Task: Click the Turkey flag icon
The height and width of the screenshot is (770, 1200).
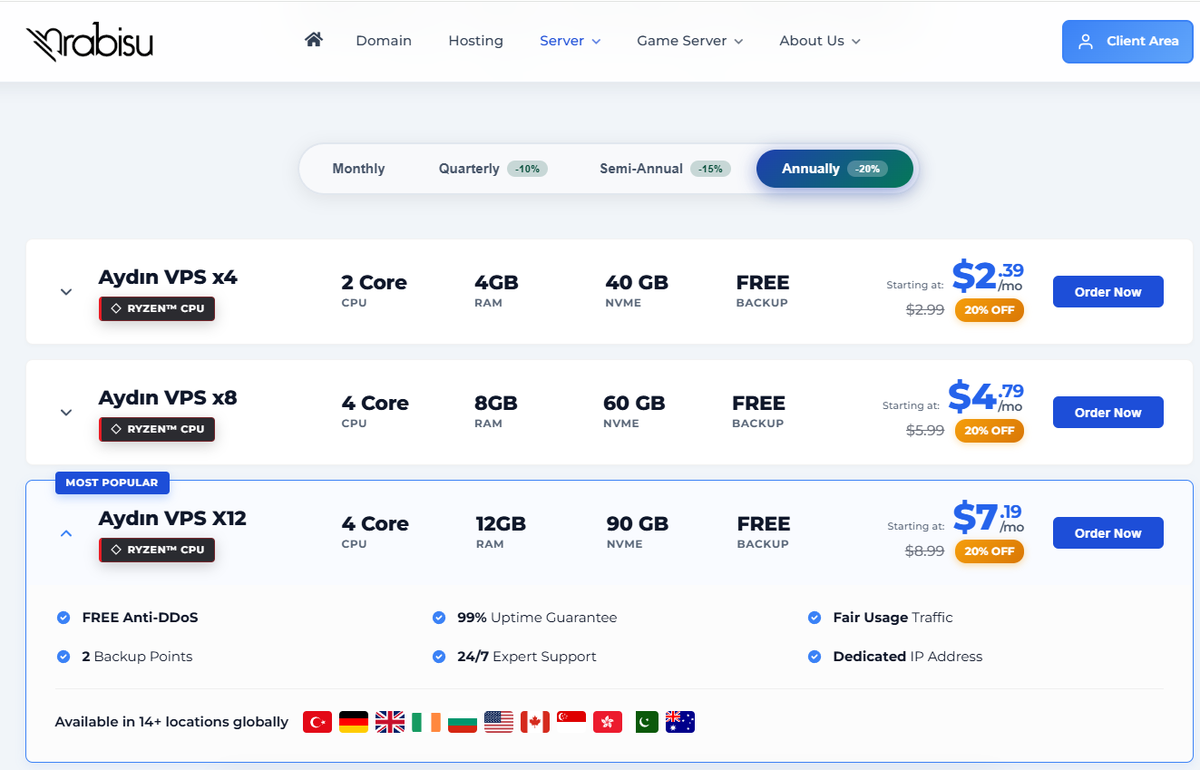Action: [318, 722]
